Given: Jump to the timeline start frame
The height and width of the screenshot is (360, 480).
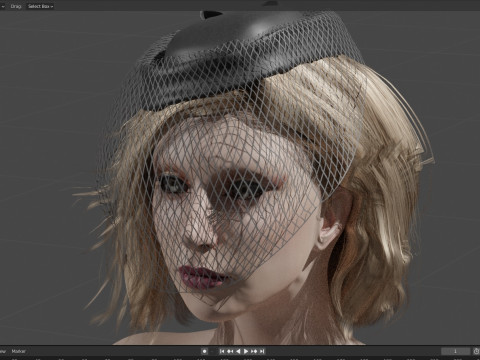Looking at the screenshot, I should pos(222,351).
